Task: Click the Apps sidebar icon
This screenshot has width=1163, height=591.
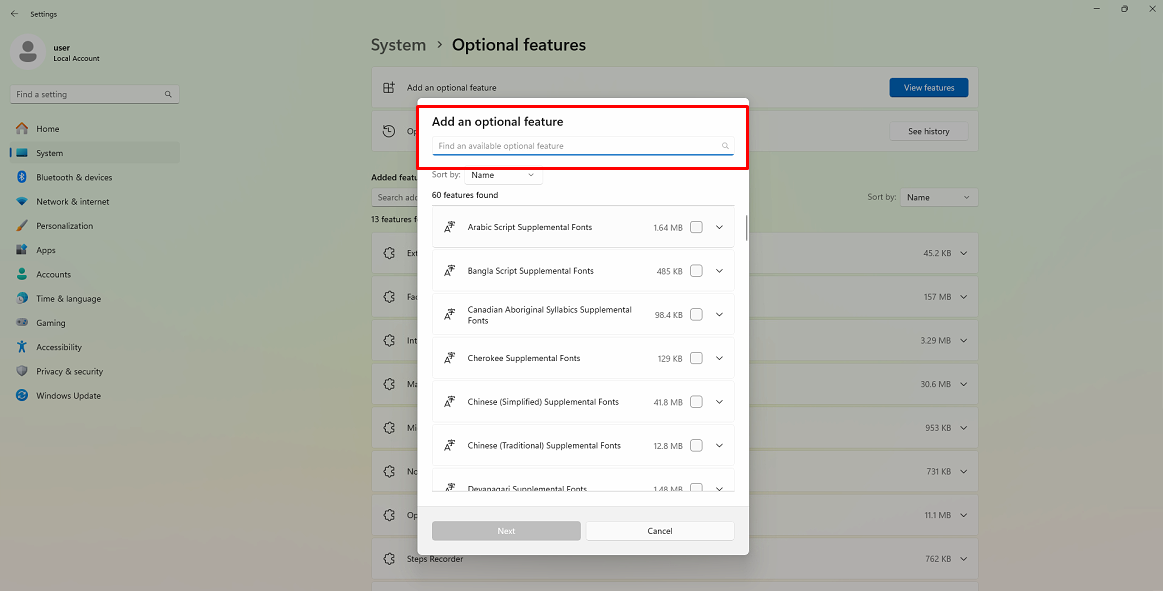Action: (22, 250)
